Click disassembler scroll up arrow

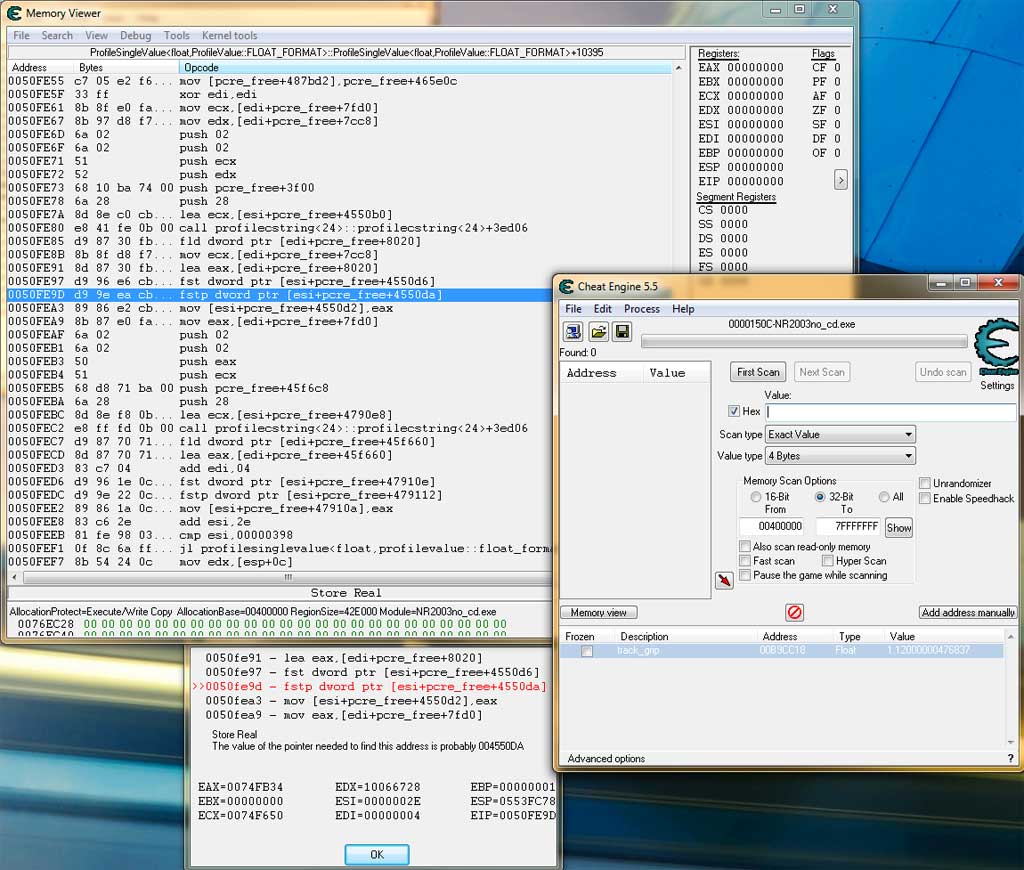pos(678,68)
